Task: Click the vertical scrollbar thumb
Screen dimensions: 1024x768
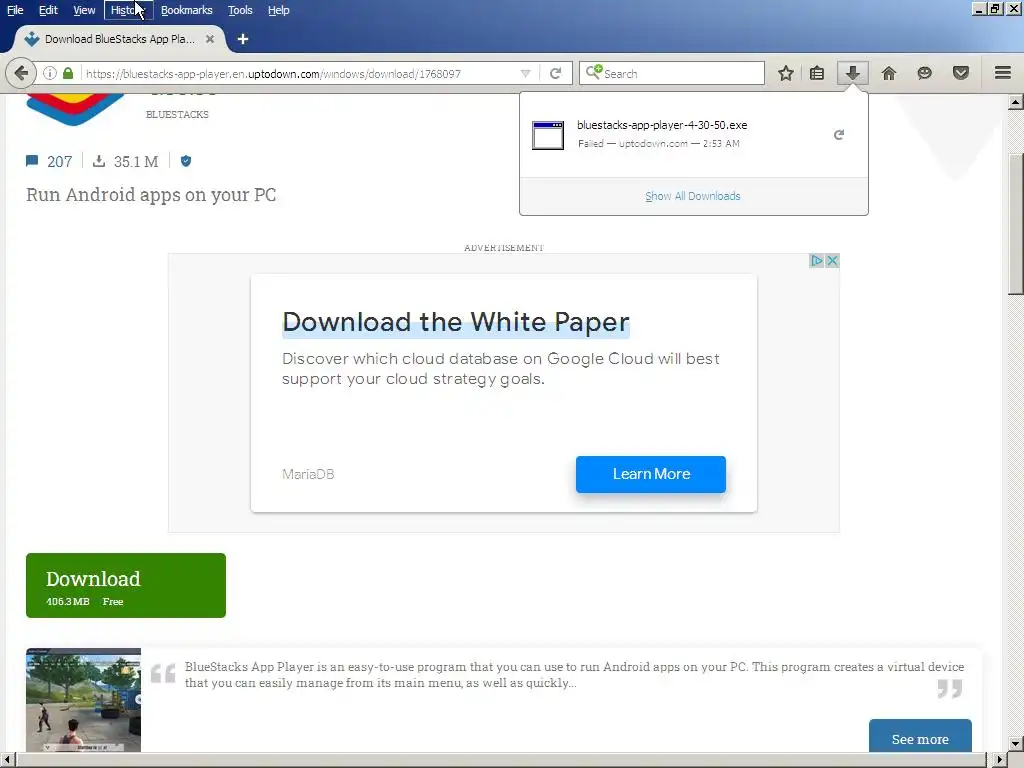Action: tap(1016, 224)
